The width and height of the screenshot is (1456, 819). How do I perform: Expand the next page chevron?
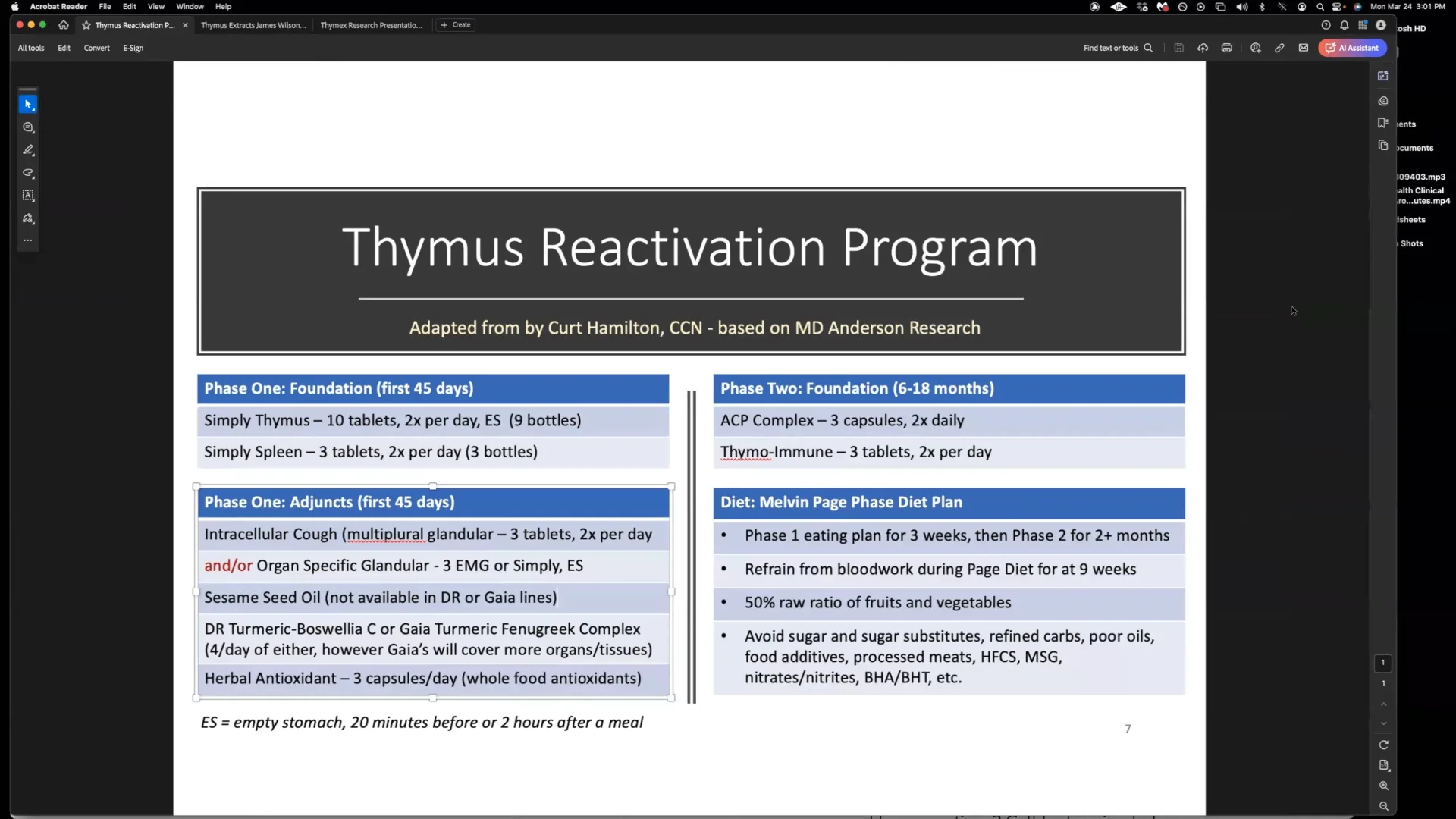[x=1383, y=723]
